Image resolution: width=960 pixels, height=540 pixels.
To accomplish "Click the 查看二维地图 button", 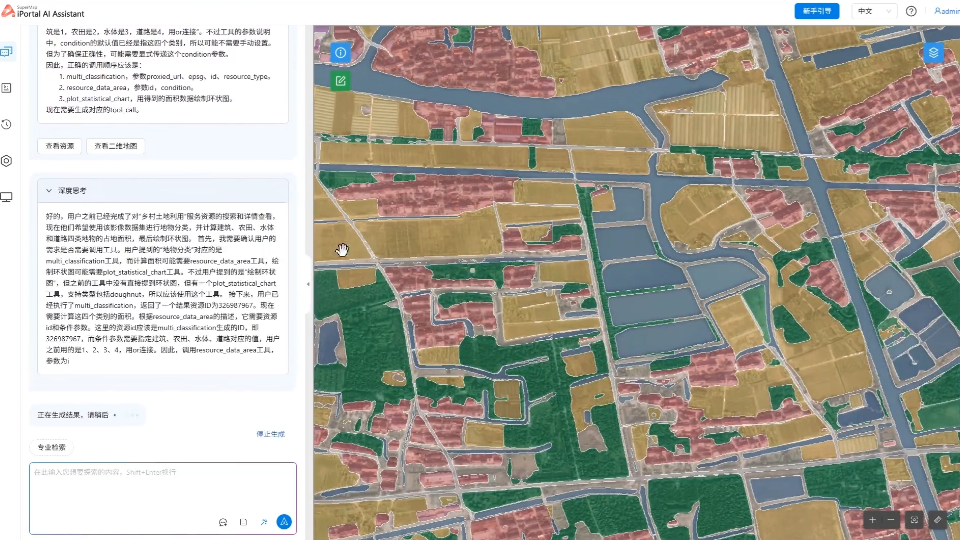I will click(x=116, y=146).
